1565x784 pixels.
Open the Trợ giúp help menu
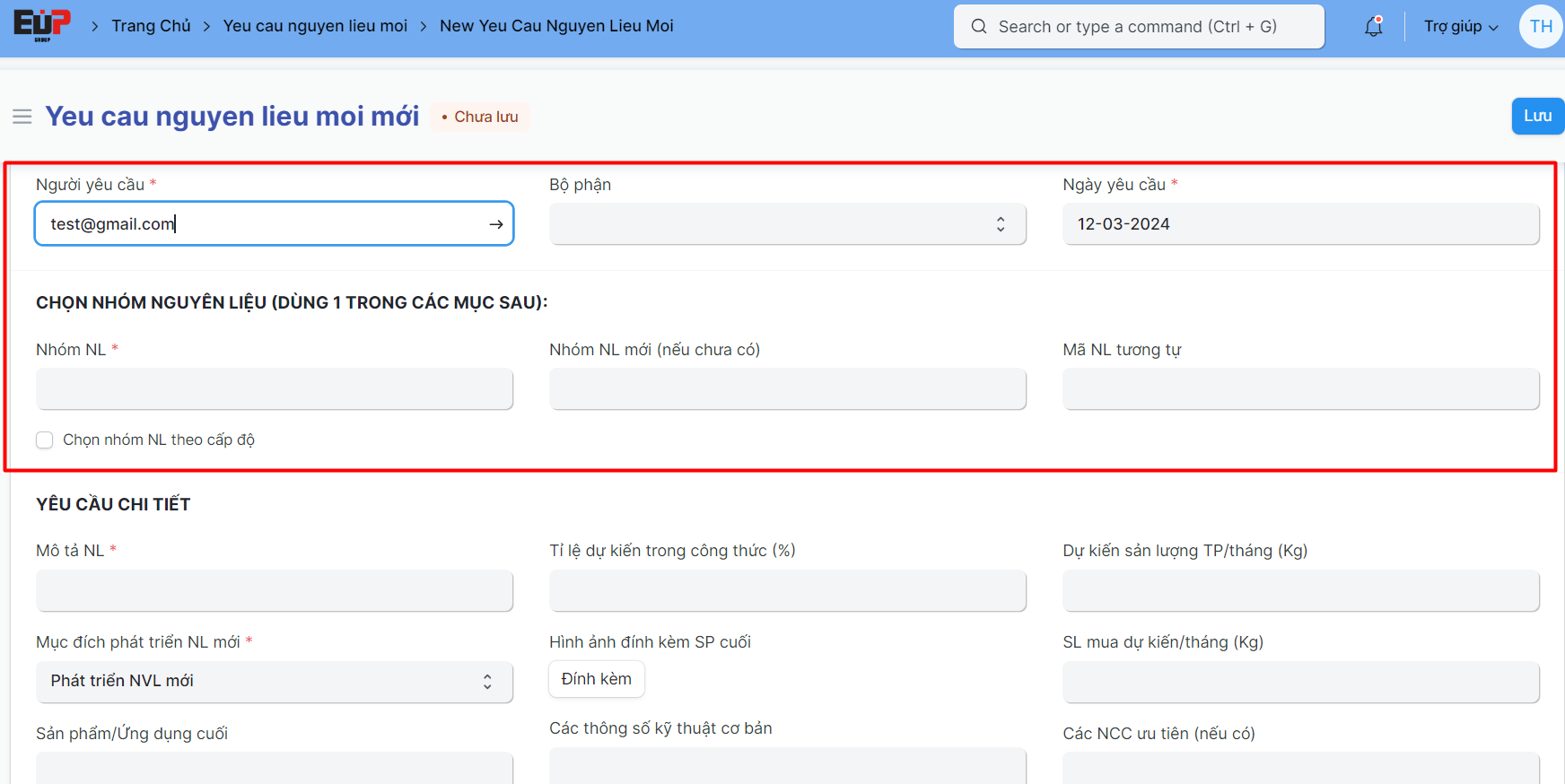tap(1460, 27)
